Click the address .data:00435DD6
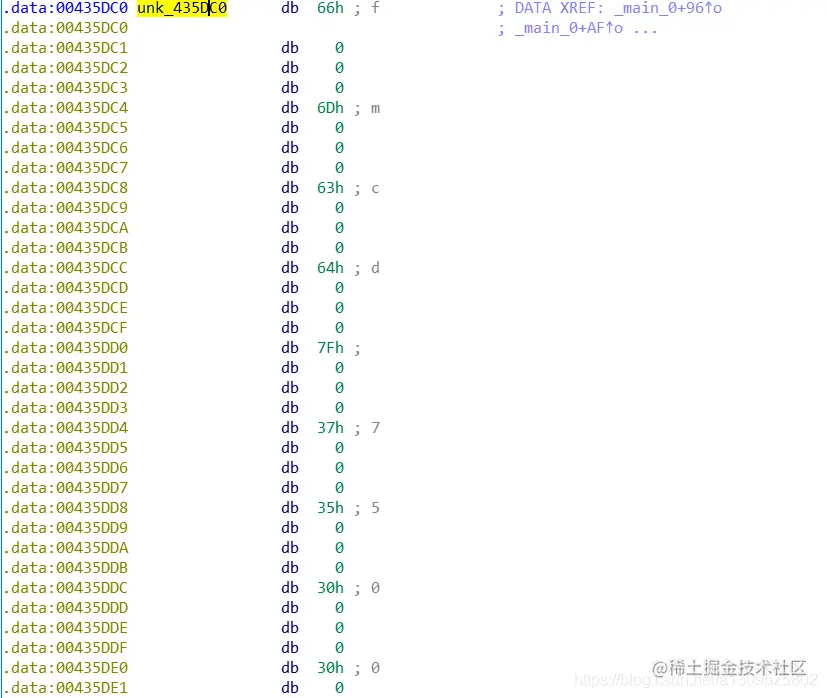The width and height of the screenshot is (827, 698). pyautogui.click(x=65, y=468)
